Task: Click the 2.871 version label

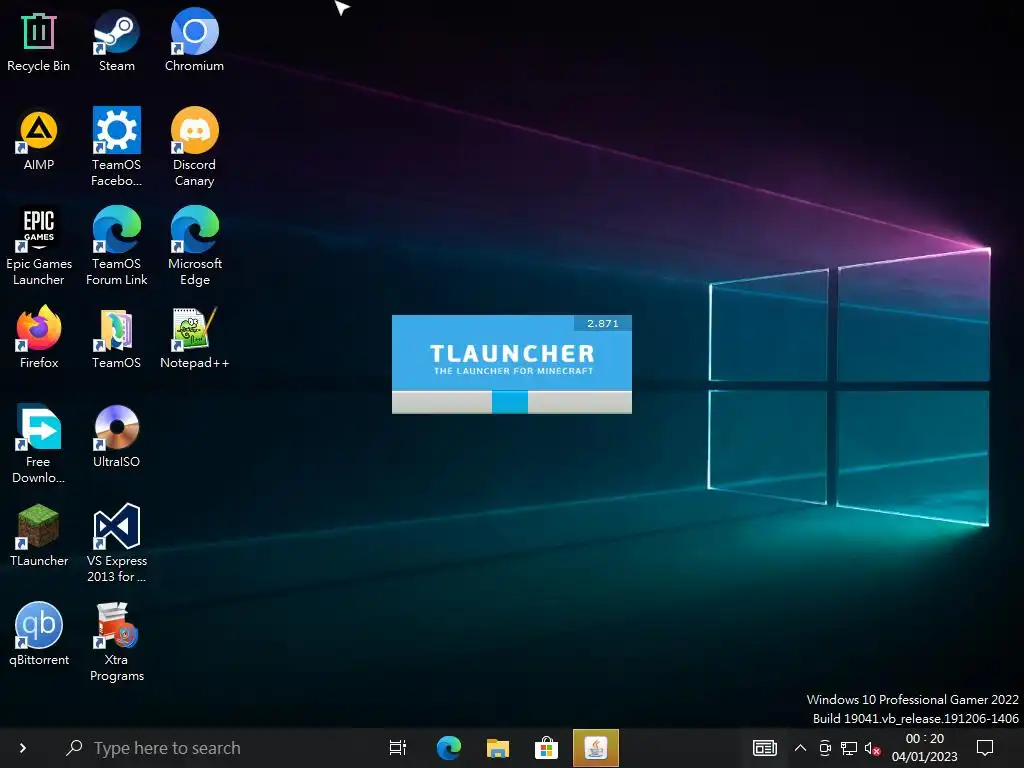Action: pos(602,323)
